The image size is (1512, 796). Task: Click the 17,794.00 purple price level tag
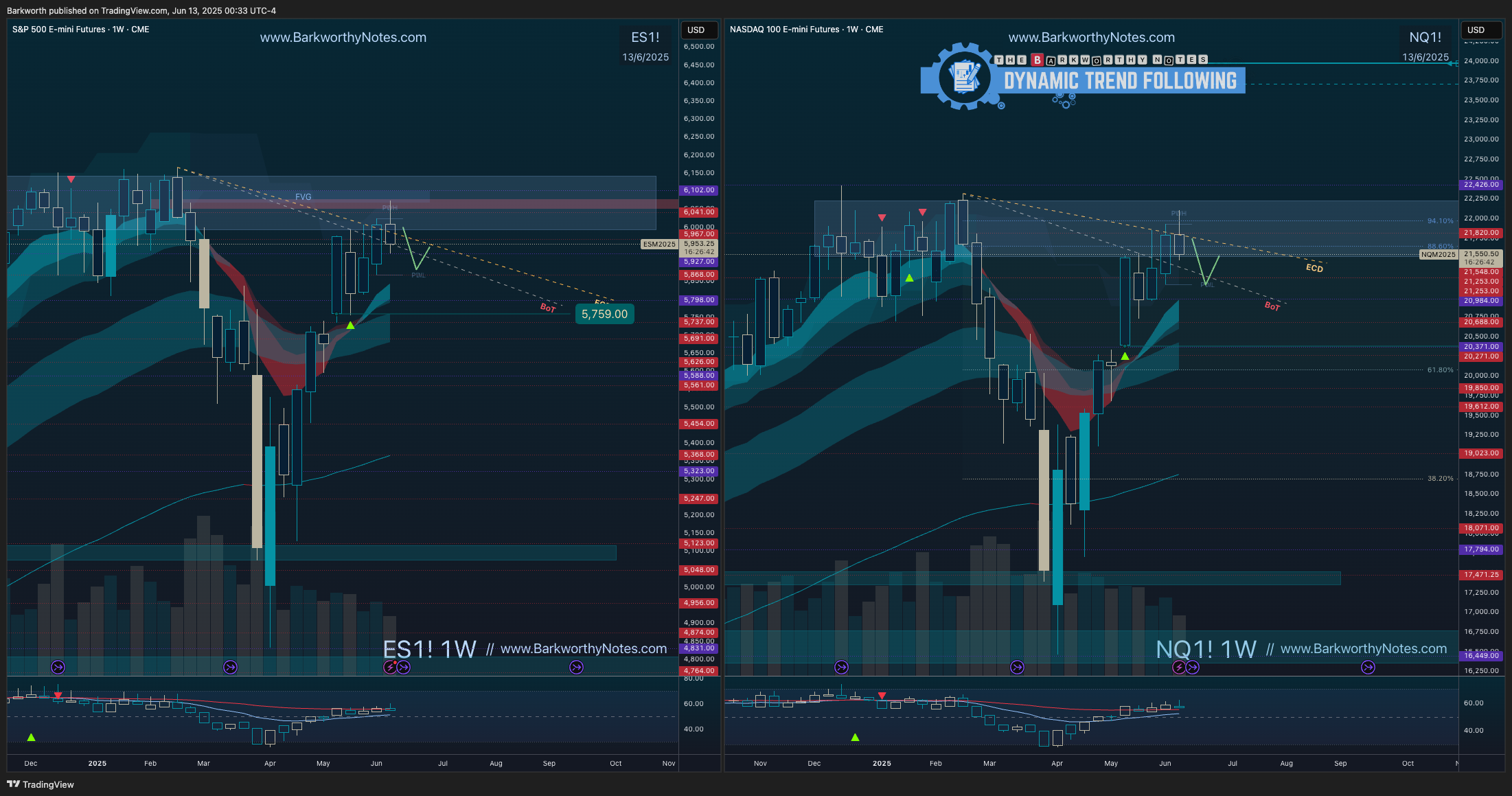tap(1481, 549)
